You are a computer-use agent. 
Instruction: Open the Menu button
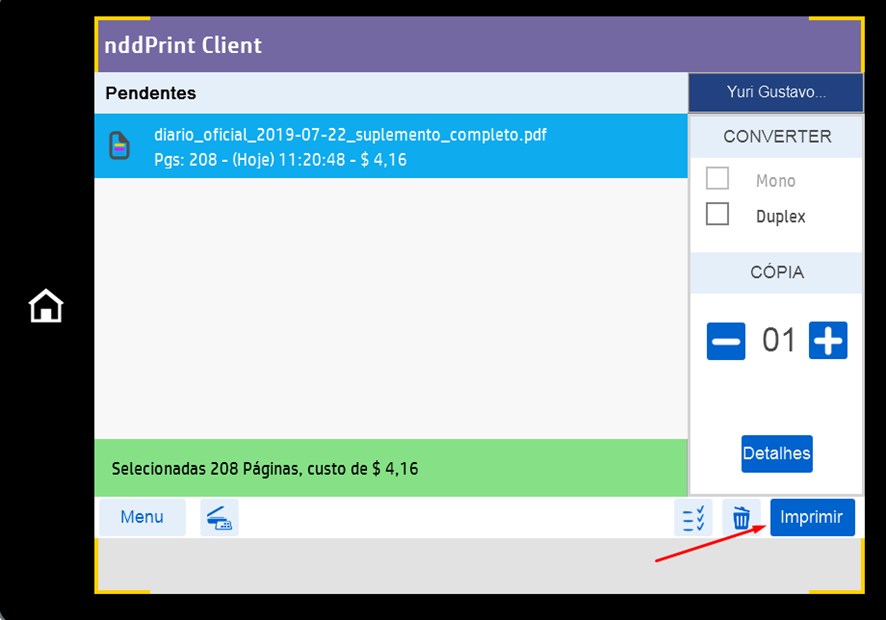[x=142, y=517]
